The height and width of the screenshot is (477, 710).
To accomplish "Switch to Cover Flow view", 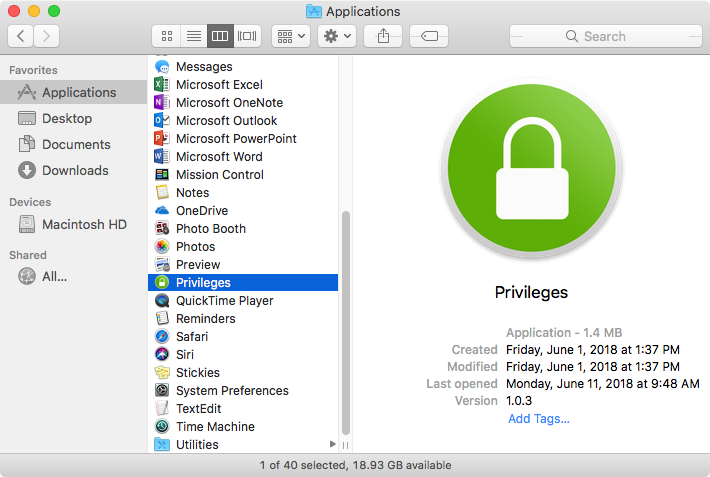I will pos(247,36).
